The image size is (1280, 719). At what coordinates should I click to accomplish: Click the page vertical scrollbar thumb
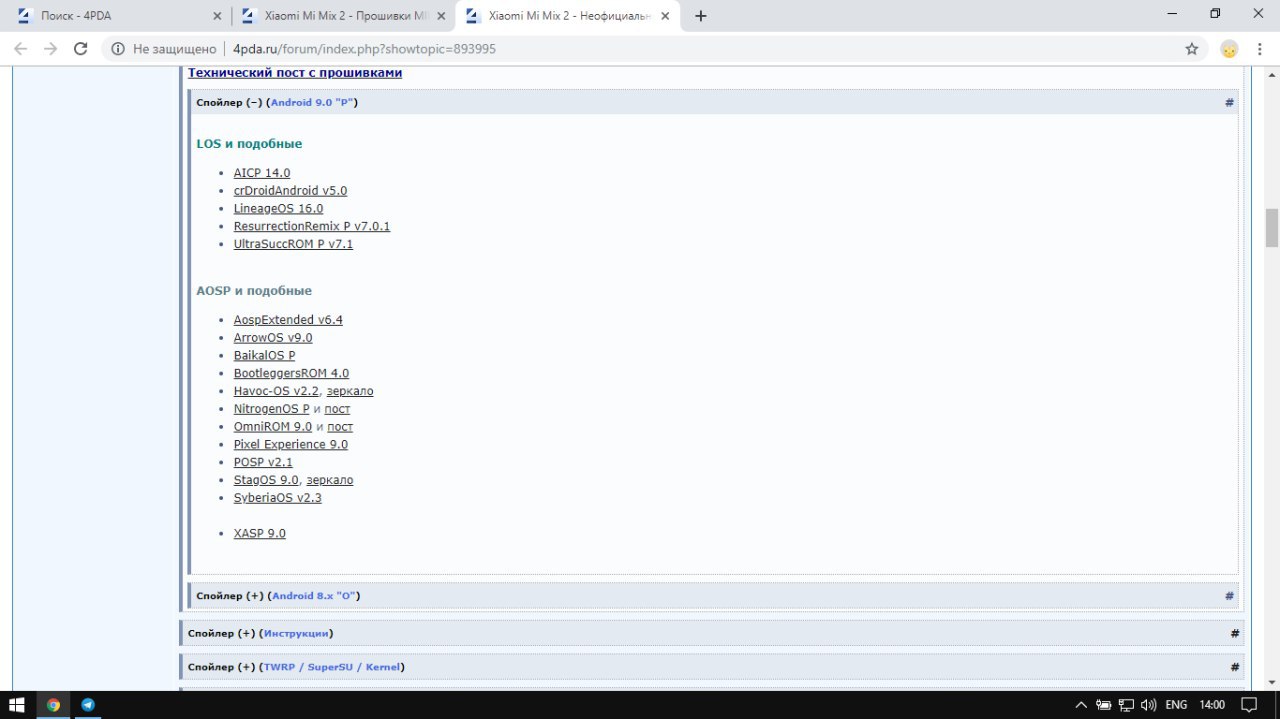pos(1272,227)
